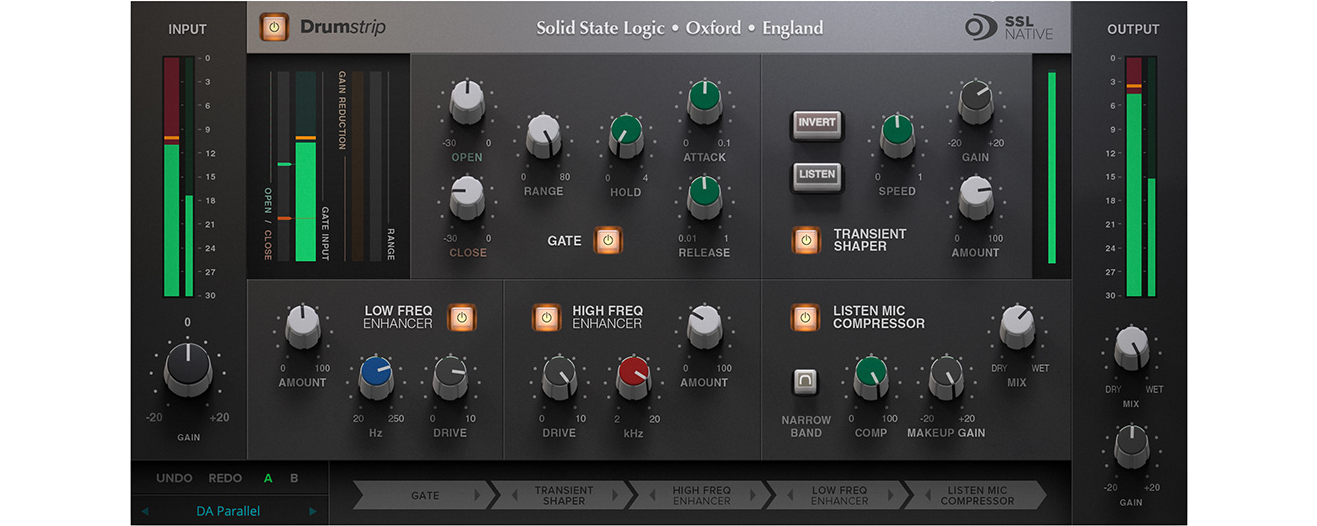Click the Input GAIN knob
This screenshot has height=526, width=1317.
pyautogui.click(x=188, y=371)
